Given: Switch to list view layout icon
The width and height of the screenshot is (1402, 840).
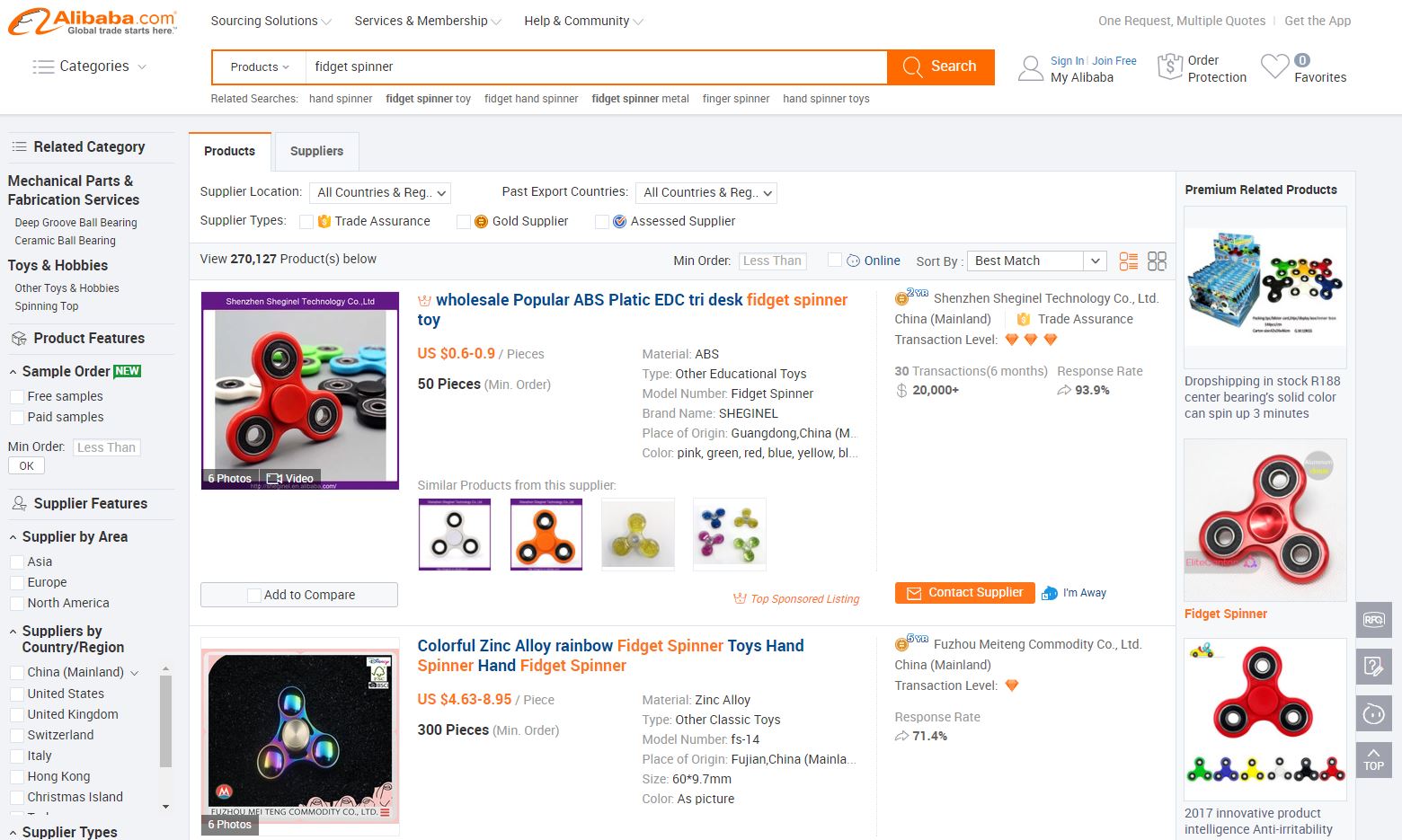Looking at the screenshot, I should pyautogui.click(x=1128, y=261).
